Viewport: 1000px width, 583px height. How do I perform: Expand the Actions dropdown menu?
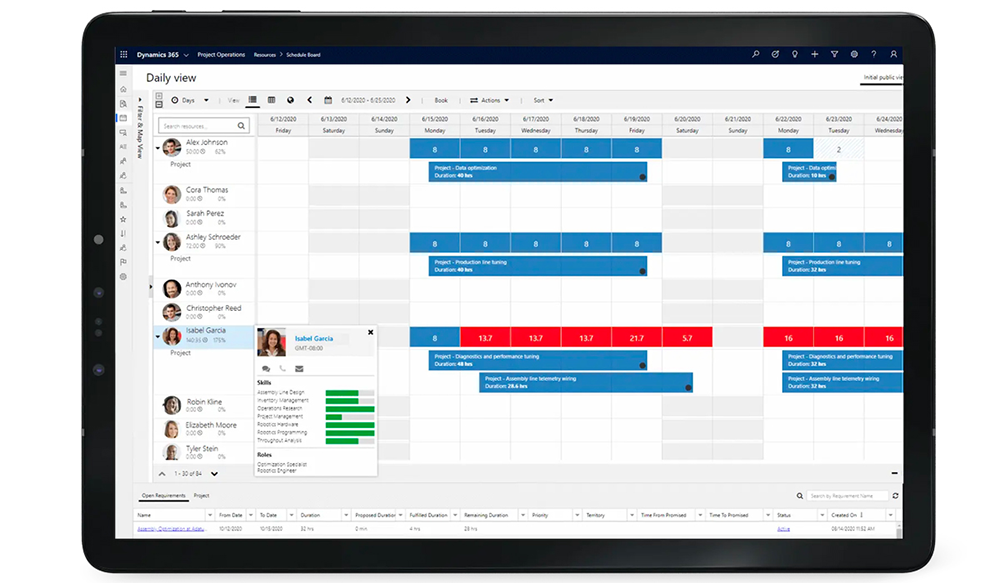(x=490, y=100)
